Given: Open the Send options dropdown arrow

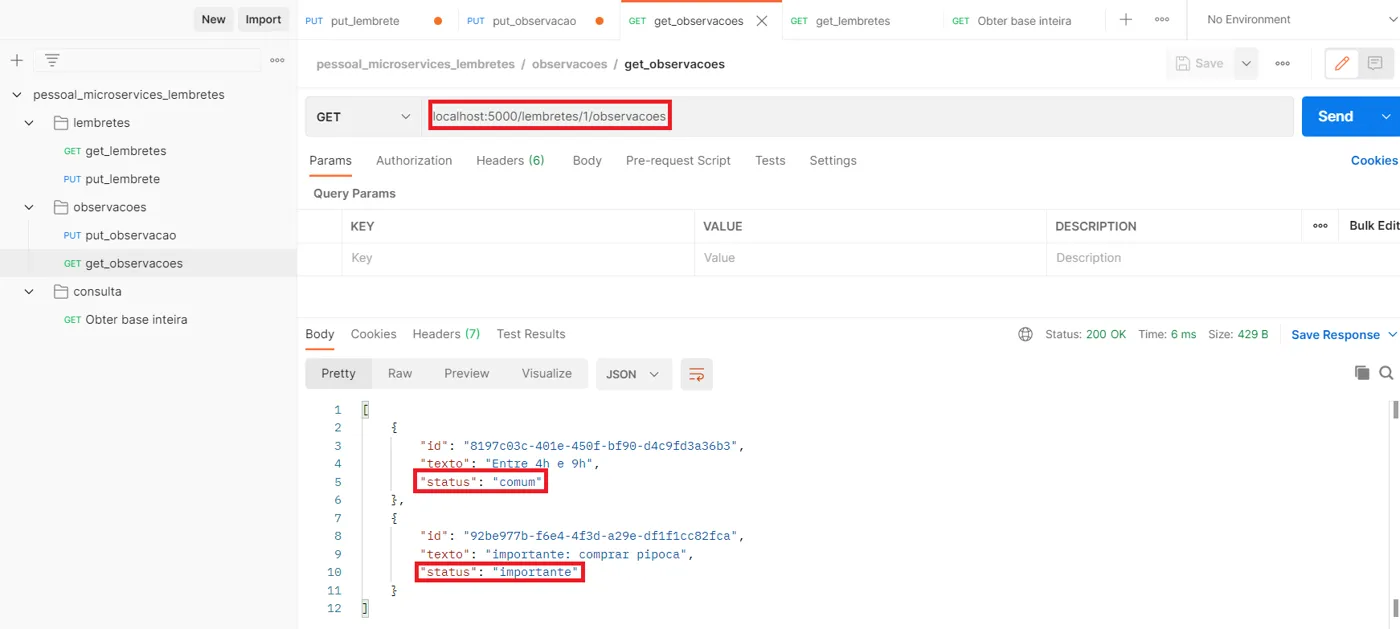Looking at the screenshot, I should tap(1386, 117).
